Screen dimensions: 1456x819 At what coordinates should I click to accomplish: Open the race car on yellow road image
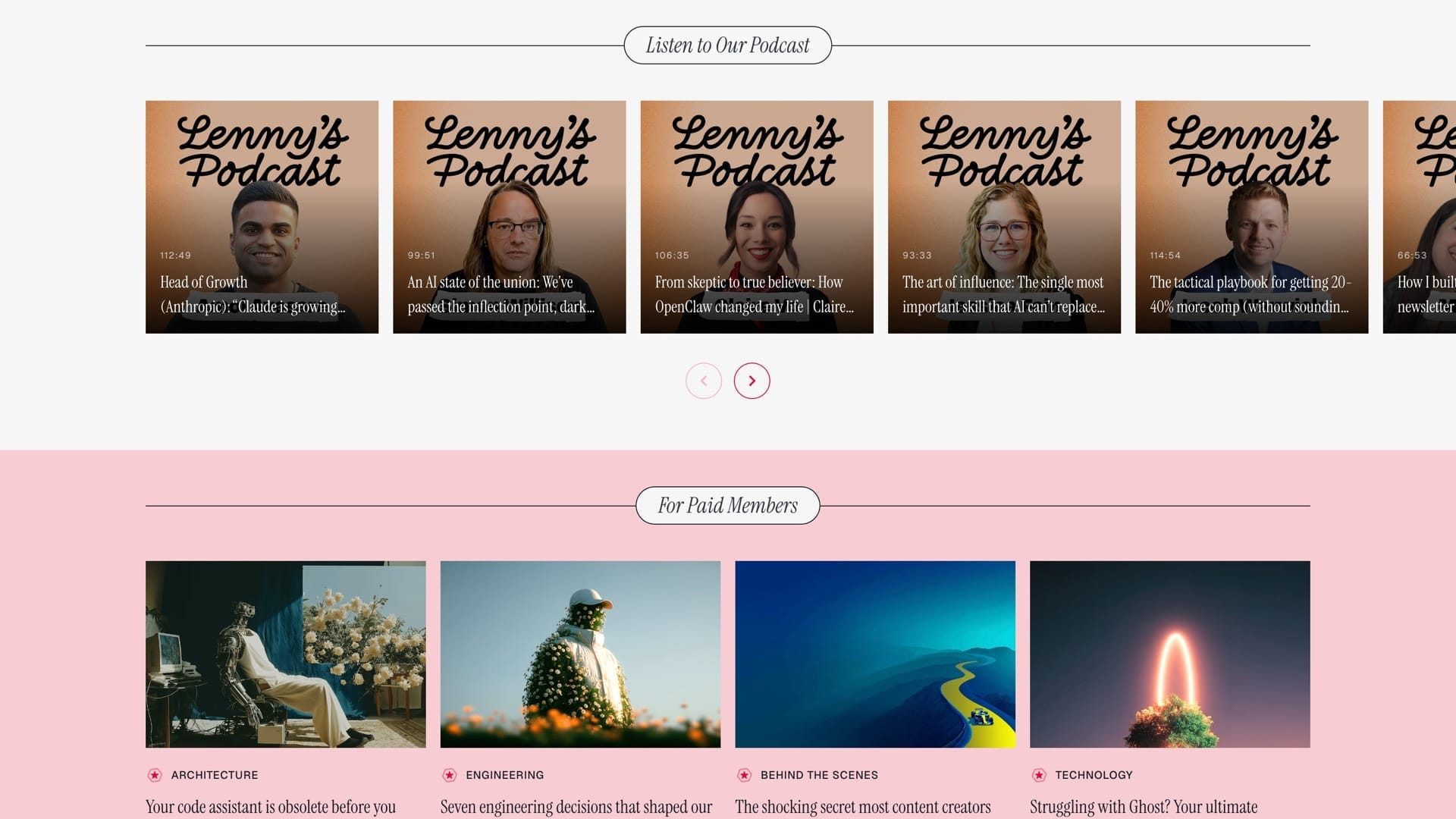pyautogui.click(x=874, y=654)
